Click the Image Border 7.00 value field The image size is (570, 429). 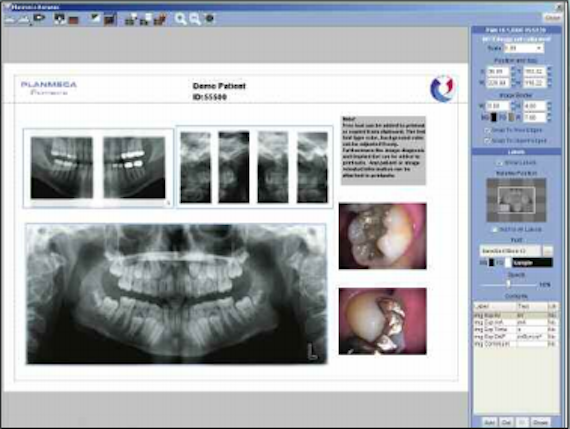pyautogui.click(x=534, y=117)
